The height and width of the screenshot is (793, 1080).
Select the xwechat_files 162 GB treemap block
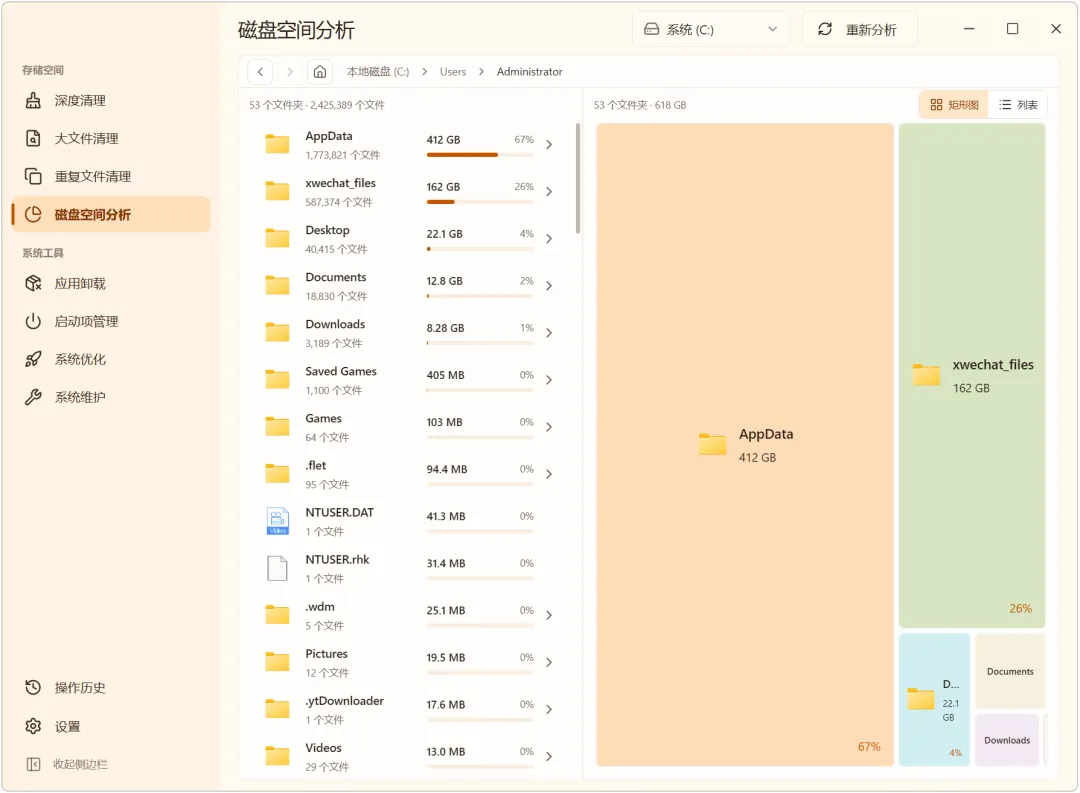(972, 375)
